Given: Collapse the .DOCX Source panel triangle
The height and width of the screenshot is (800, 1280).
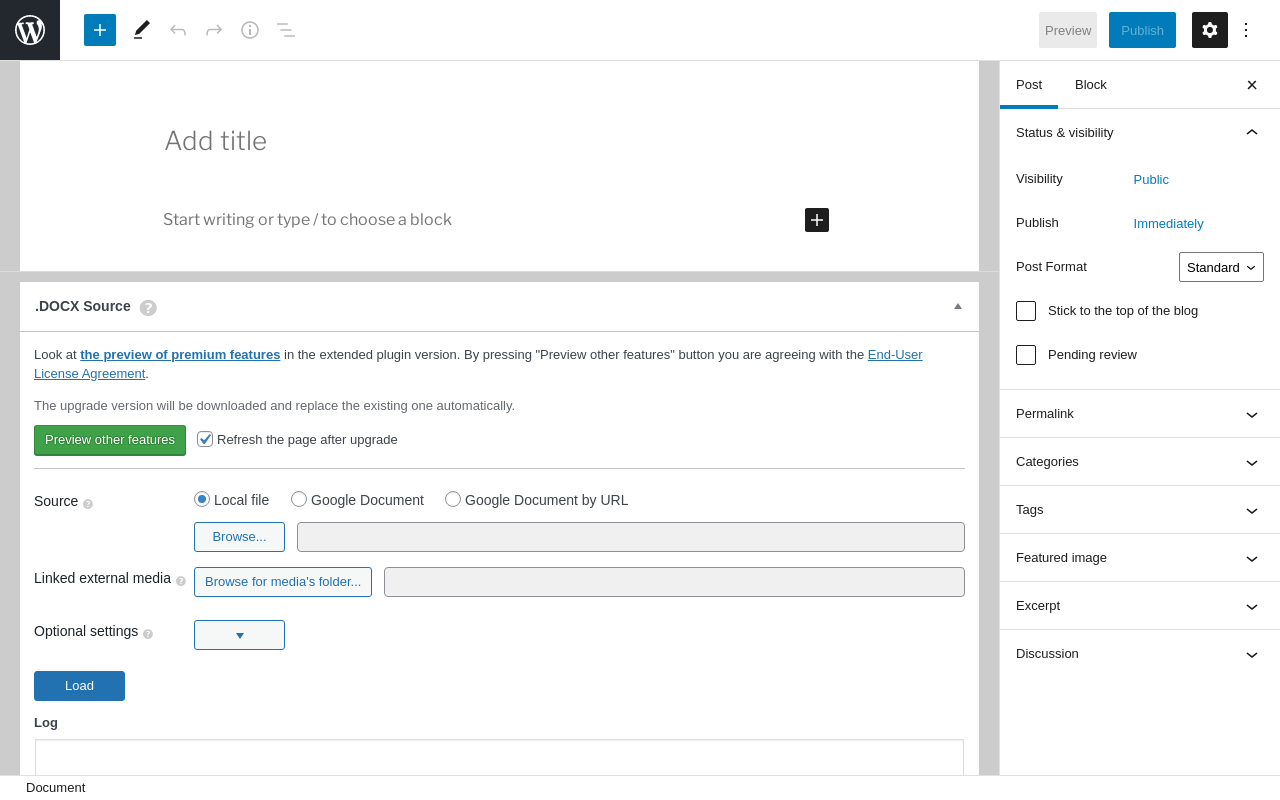Looking at the screenshot, I should coord(958,306).
